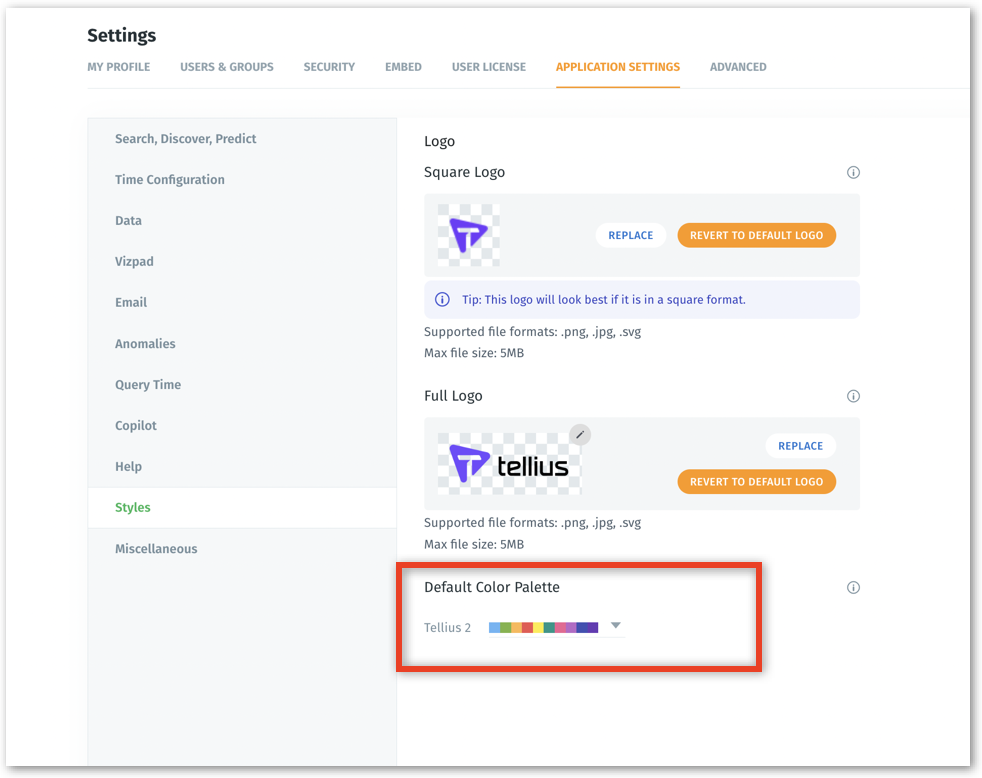The width and height of the screenshot is (982, 778).
Task: Replace the full logo
Action: click(x=800, y=446)
